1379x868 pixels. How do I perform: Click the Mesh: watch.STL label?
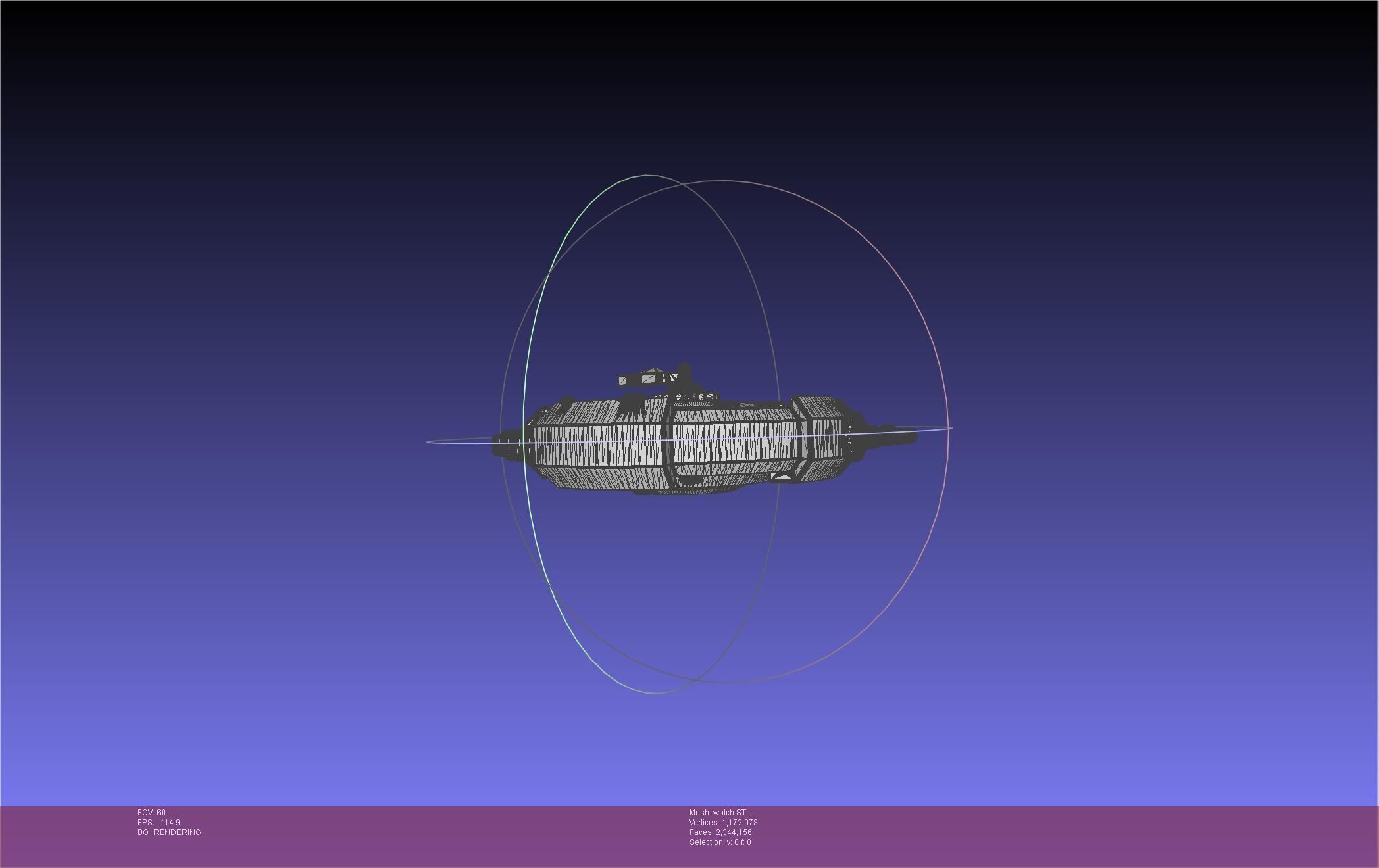click(719, 813)
